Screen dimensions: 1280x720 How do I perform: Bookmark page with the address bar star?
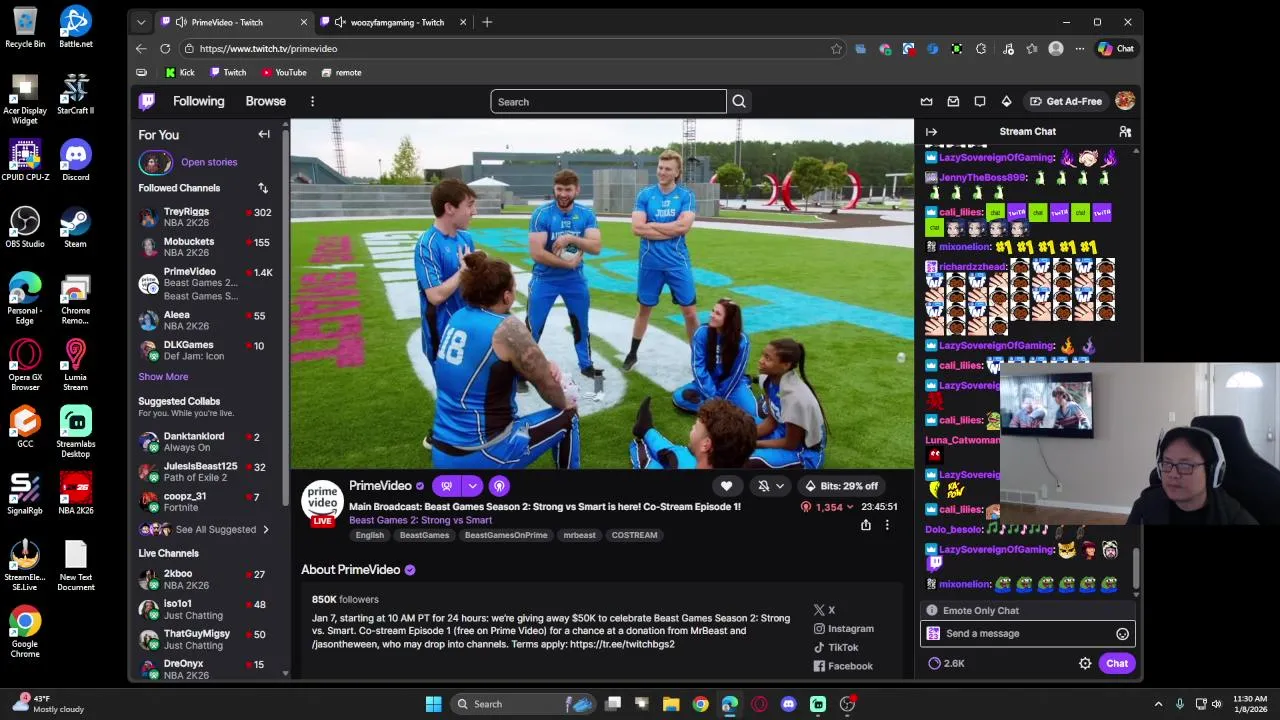pyautogui.click(x=836, y=48)
